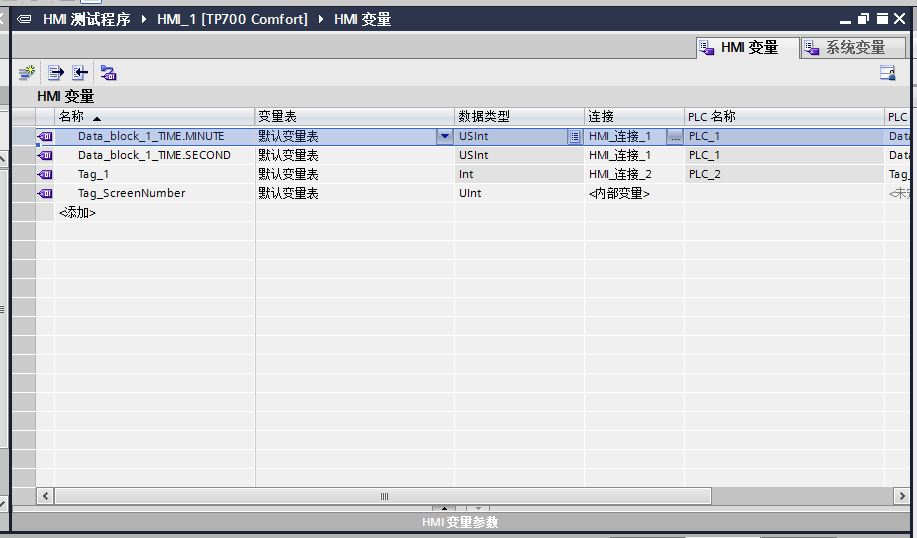Click HMI 测试程序 in breadcrumb
The width and height of the screenshot is (917, 538).
click(x=87, y=19)
